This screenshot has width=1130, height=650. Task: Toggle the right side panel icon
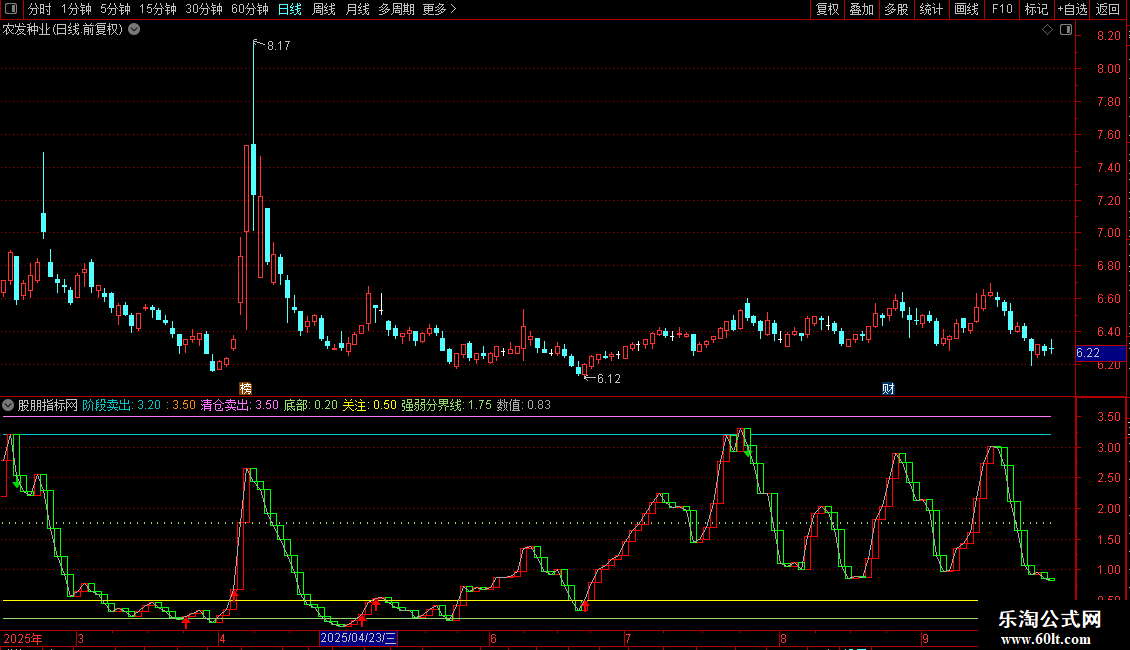(1066, 30)
